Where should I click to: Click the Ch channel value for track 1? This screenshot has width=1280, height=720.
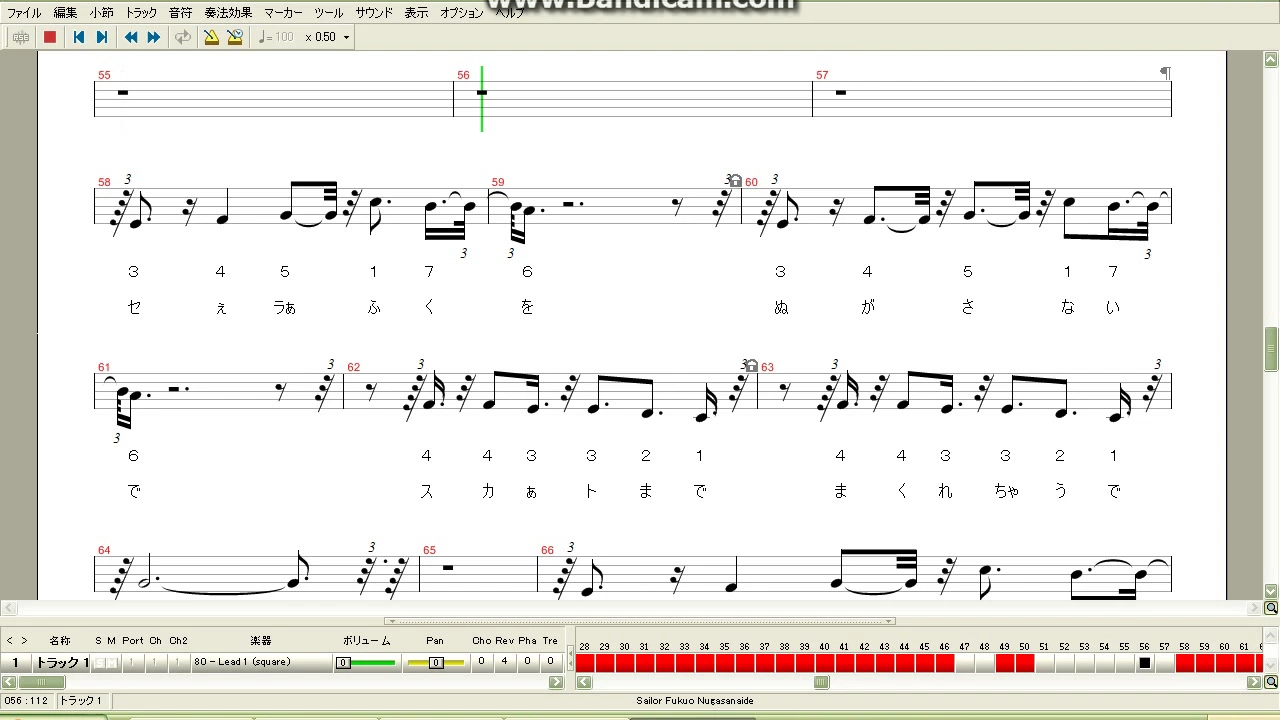[155, 662]
